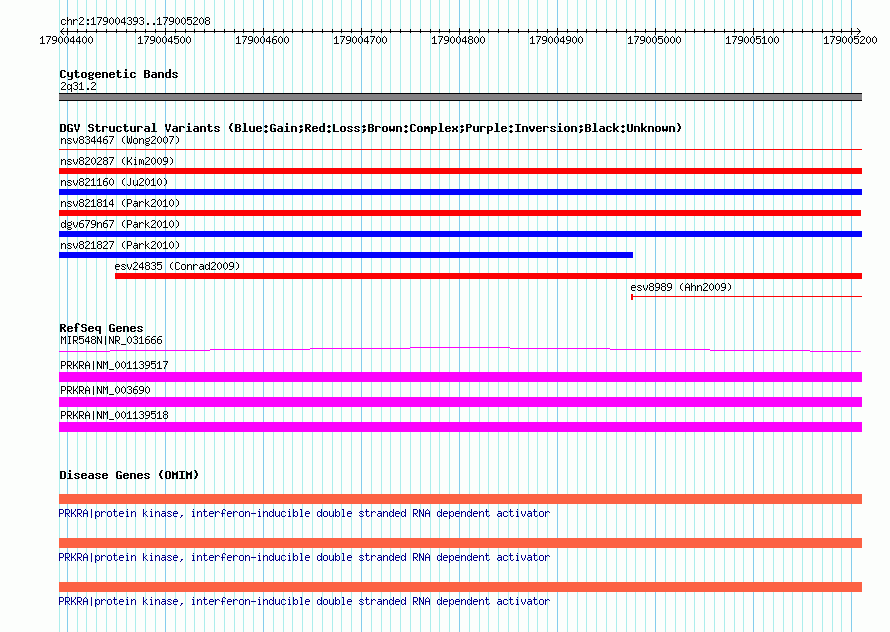This screenshot has height=632, width=890.
Task: Click the 179004900 ruler position
Action: (x=556, y=40)
